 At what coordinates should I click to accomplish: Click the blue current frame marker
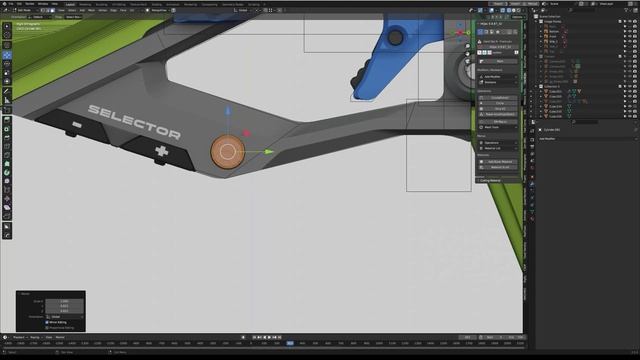click(x=290, y=343)
